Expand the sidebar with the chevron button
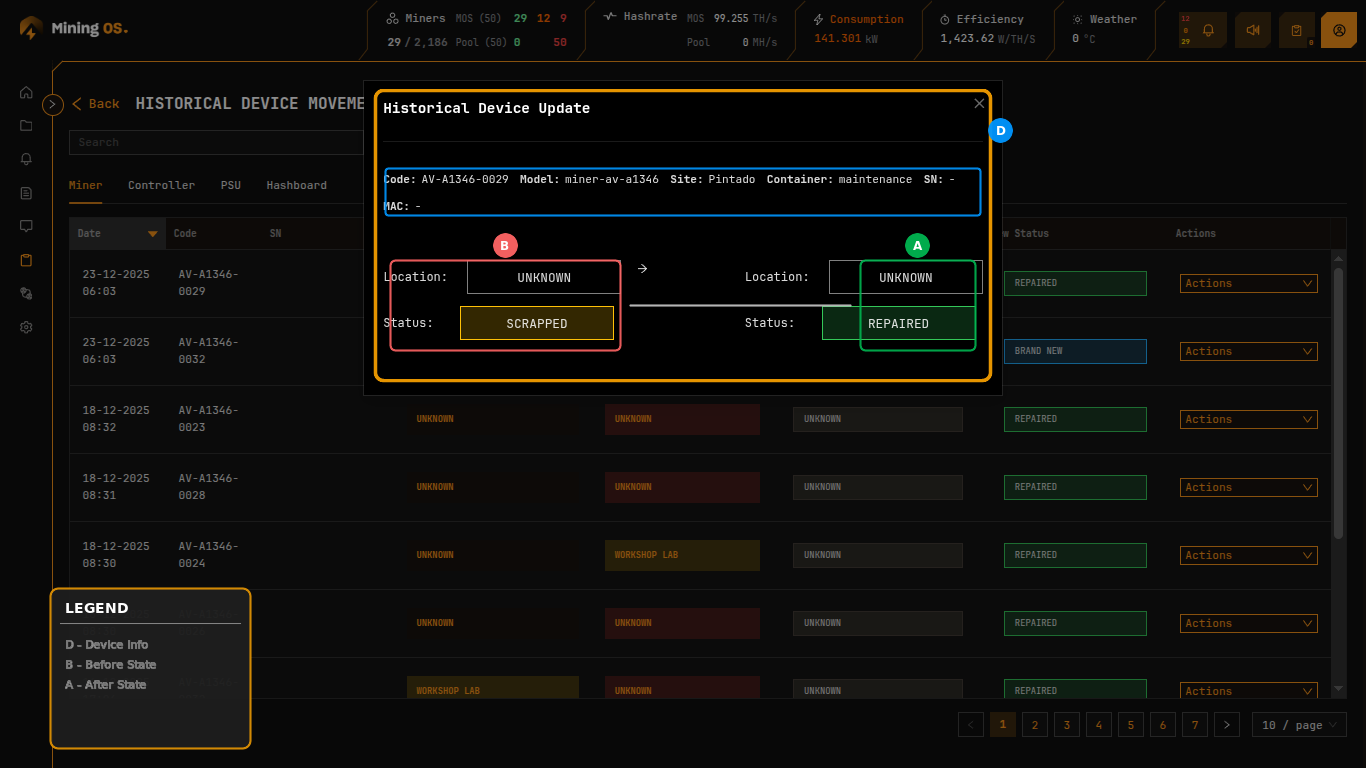 (53, 104)
